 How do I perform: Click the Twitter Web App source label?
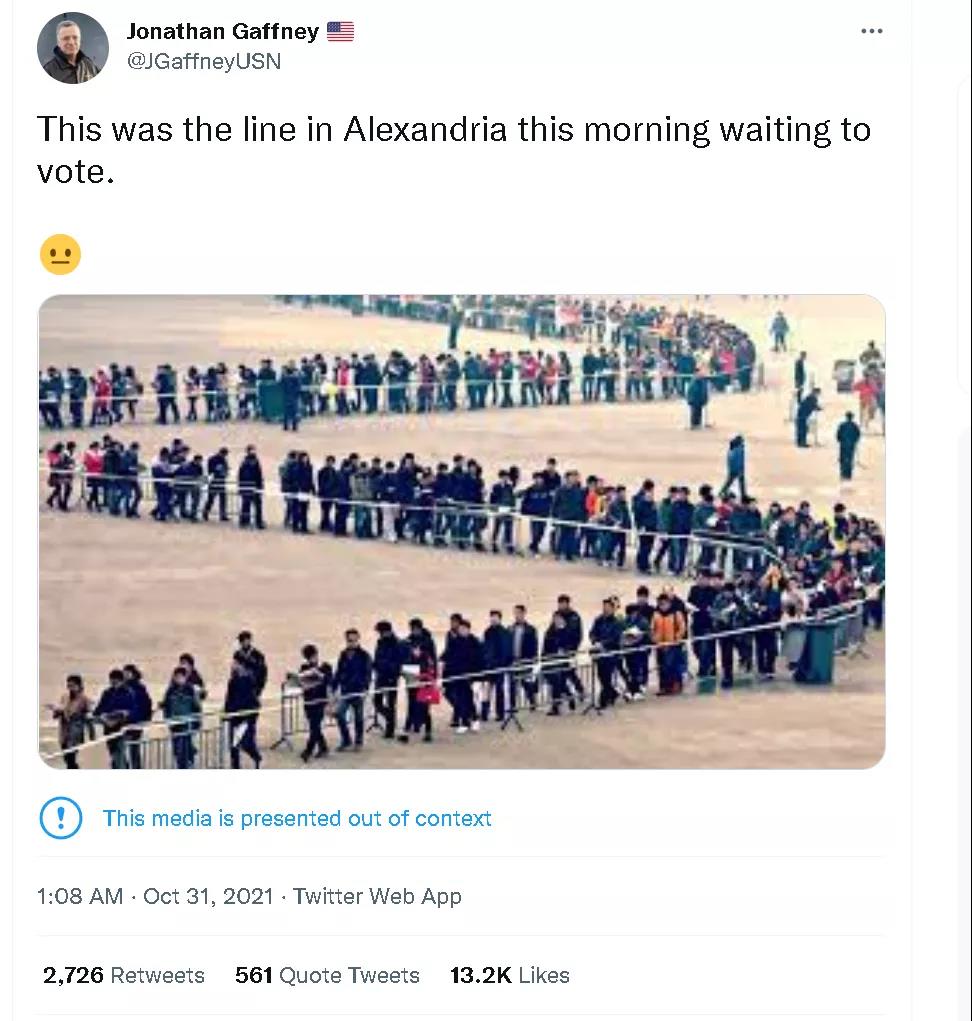tap(377, 896)
